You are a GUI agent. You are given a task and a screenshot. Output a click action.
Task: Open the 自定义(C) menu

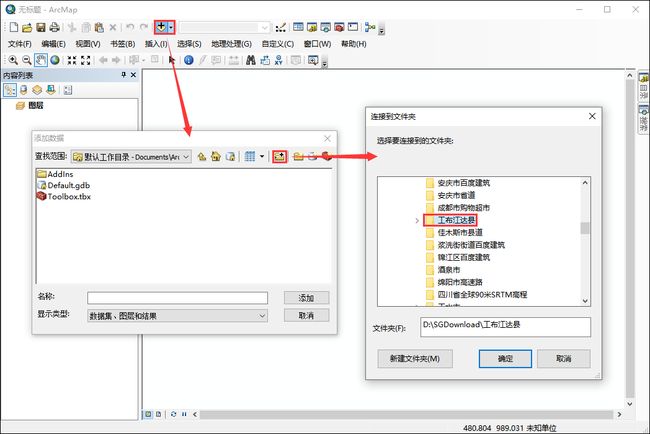277,44
